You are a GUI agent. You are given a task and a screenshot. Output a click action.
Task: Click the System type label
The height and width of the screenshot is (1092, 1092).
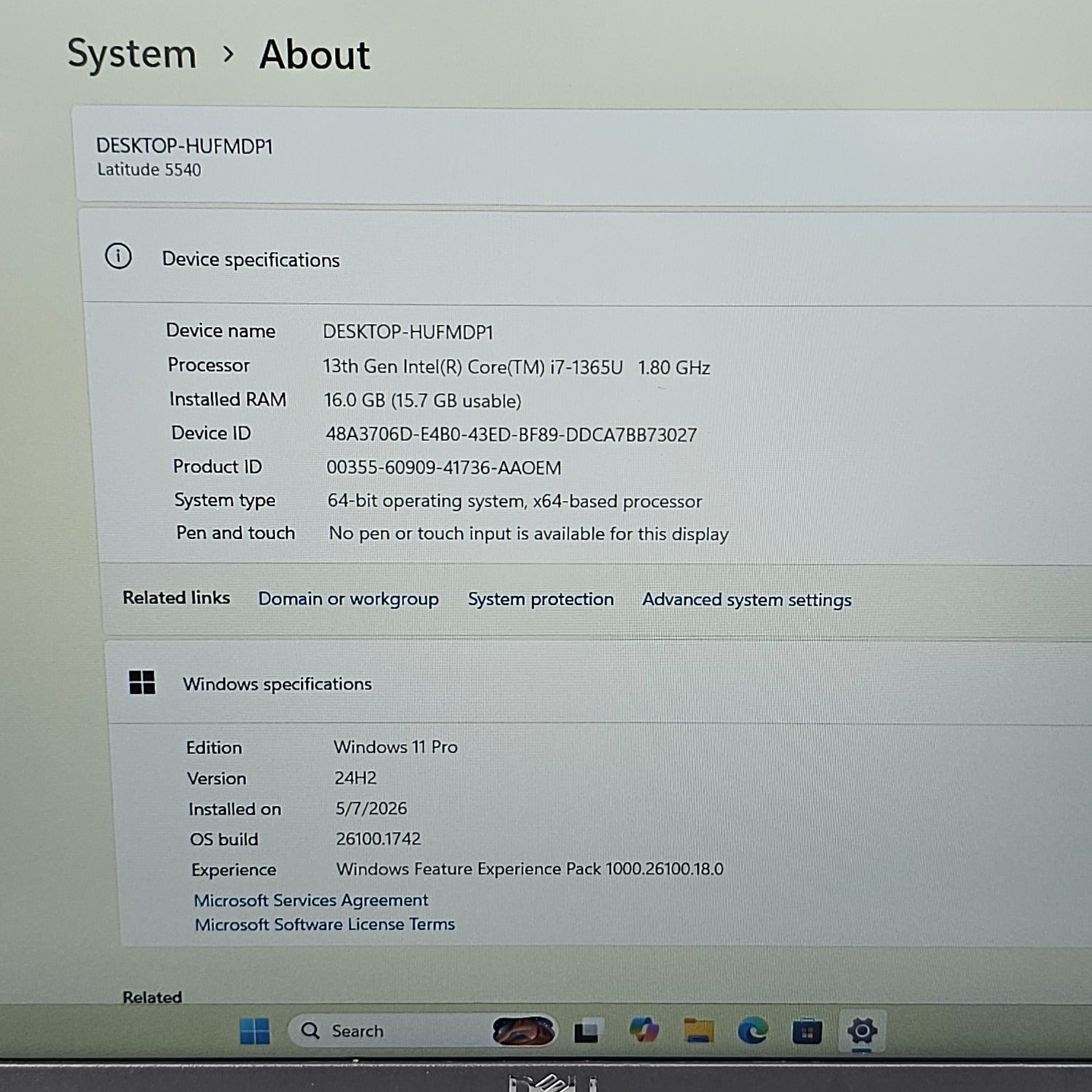[225, 500]
